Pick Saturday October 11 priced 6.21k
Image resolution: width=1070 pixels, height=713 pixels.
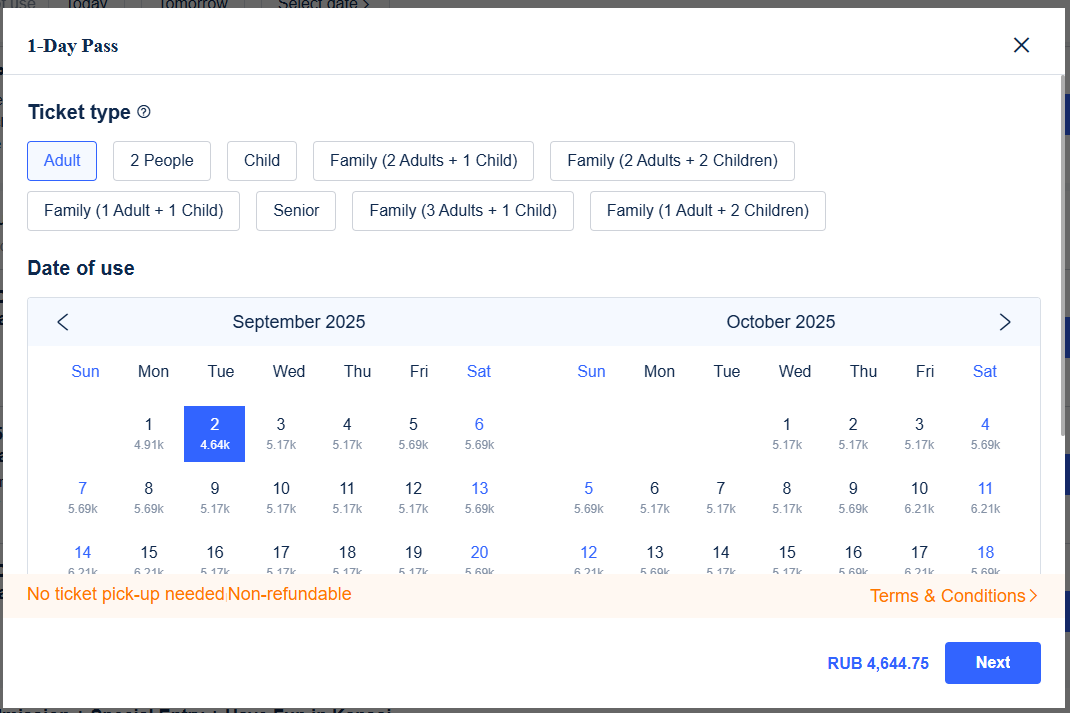coord(985,498)
